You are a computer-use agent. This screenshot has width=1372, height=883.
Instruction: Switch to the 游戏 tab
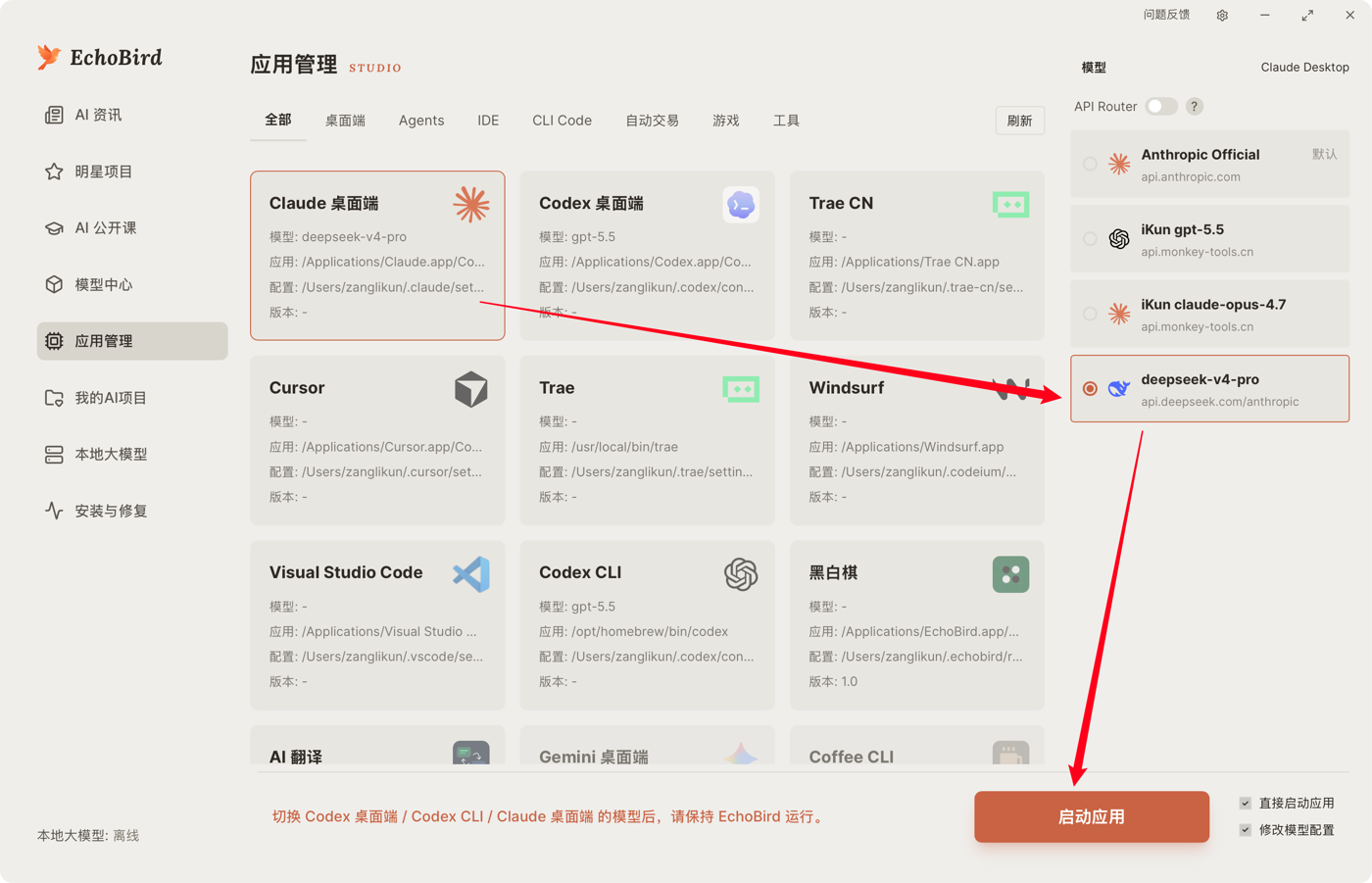[x=726, y=121]
